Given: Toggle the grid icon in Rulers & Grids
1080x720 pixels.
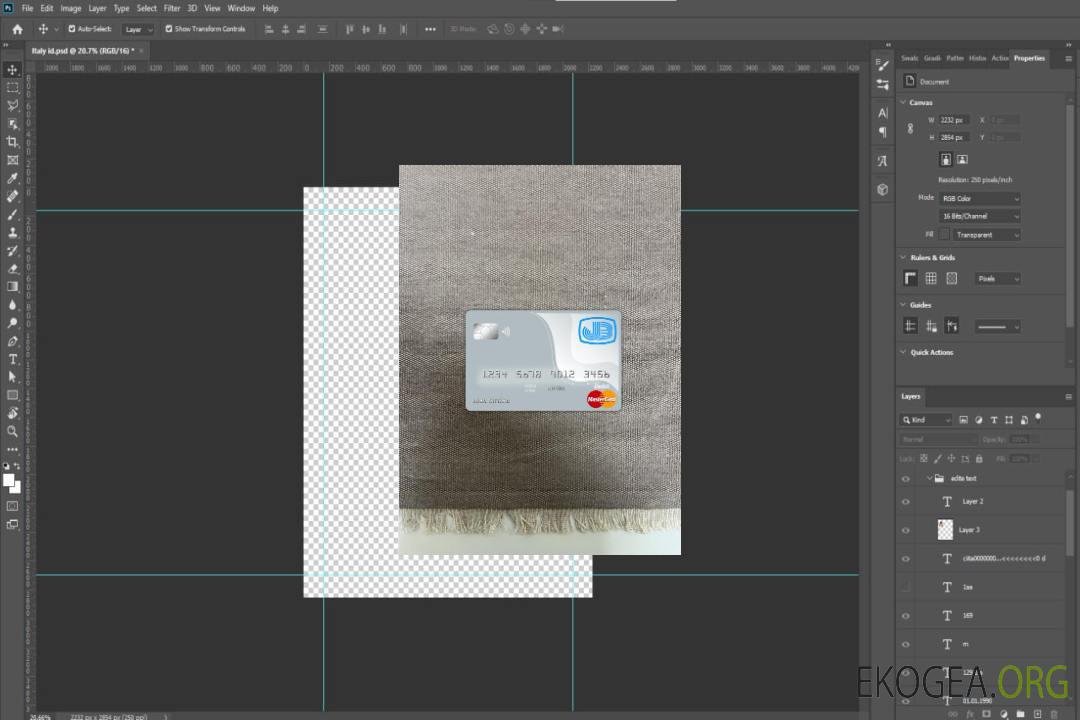Looking at the screenshot, I should pos(931,278).
